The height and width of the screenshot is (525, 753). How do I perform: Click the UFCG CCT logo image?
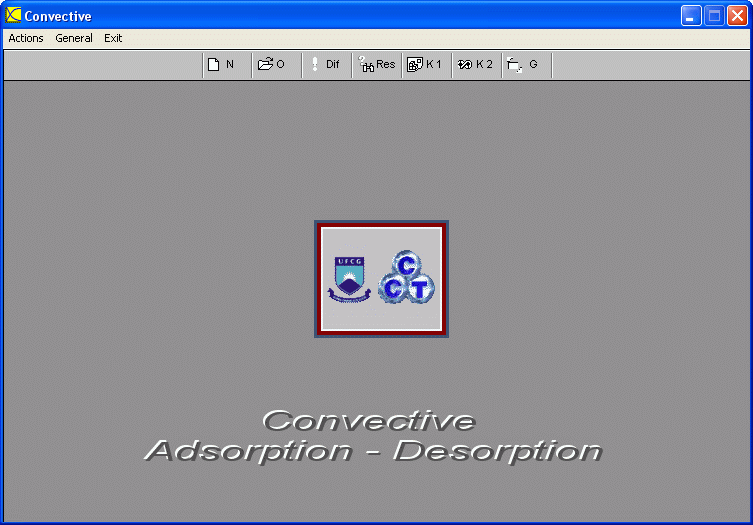pyautogui.click(x=381, y=279)
